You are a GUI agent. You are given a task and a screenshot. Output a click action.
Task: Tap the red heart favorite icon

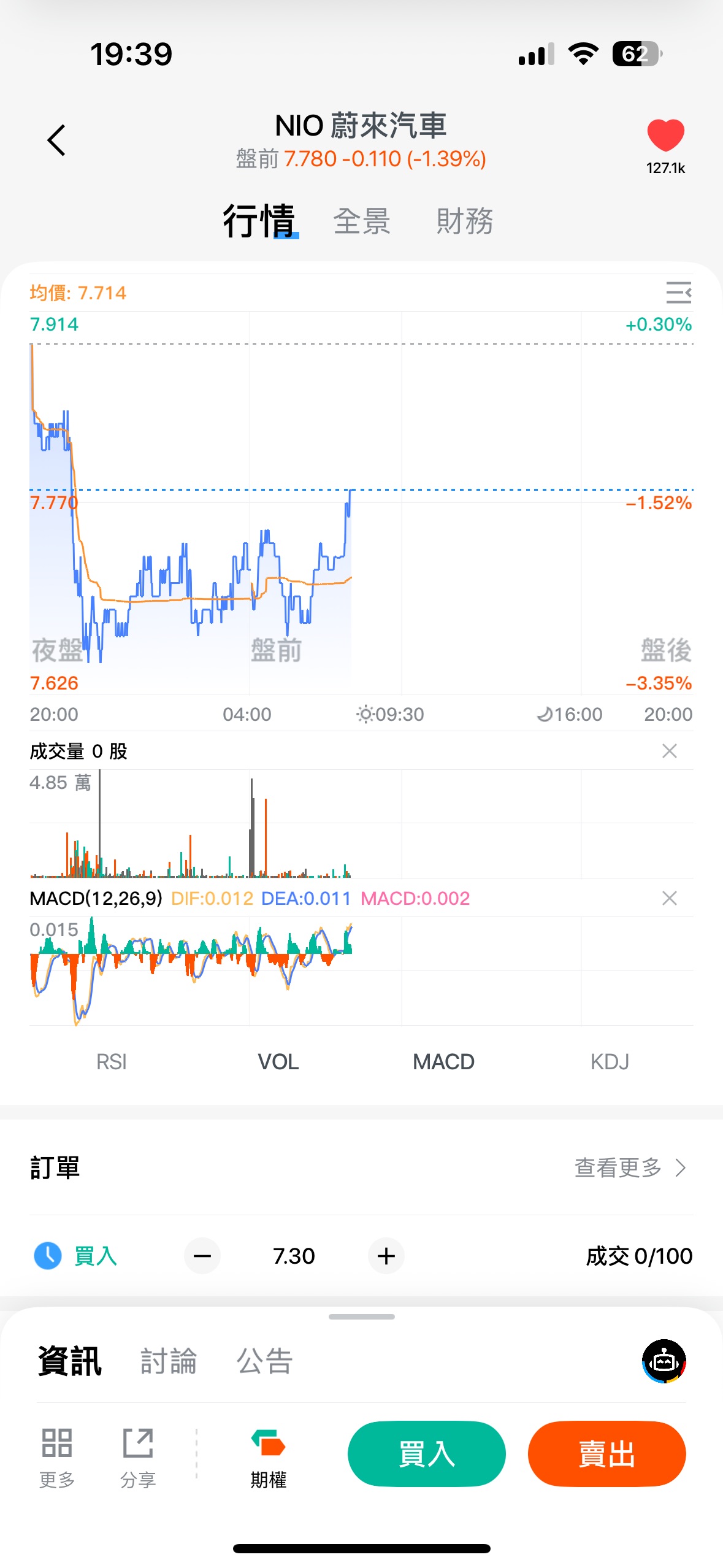(665, 135)
